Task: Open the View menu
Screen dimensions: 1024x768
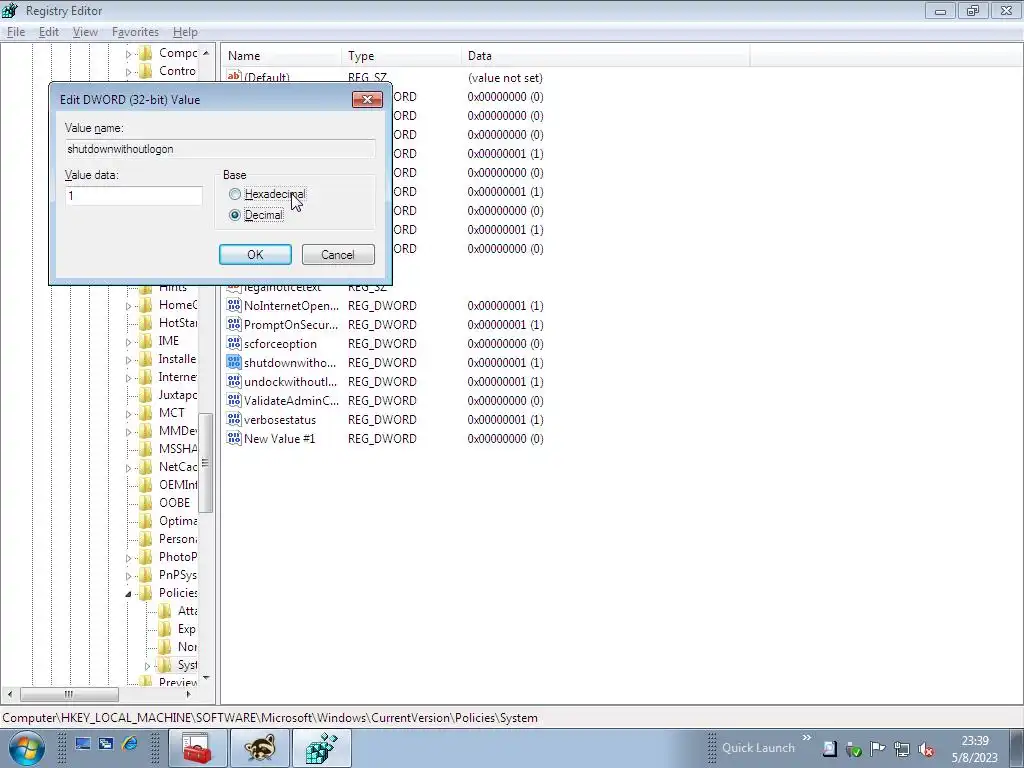Action: coord(85,32)
